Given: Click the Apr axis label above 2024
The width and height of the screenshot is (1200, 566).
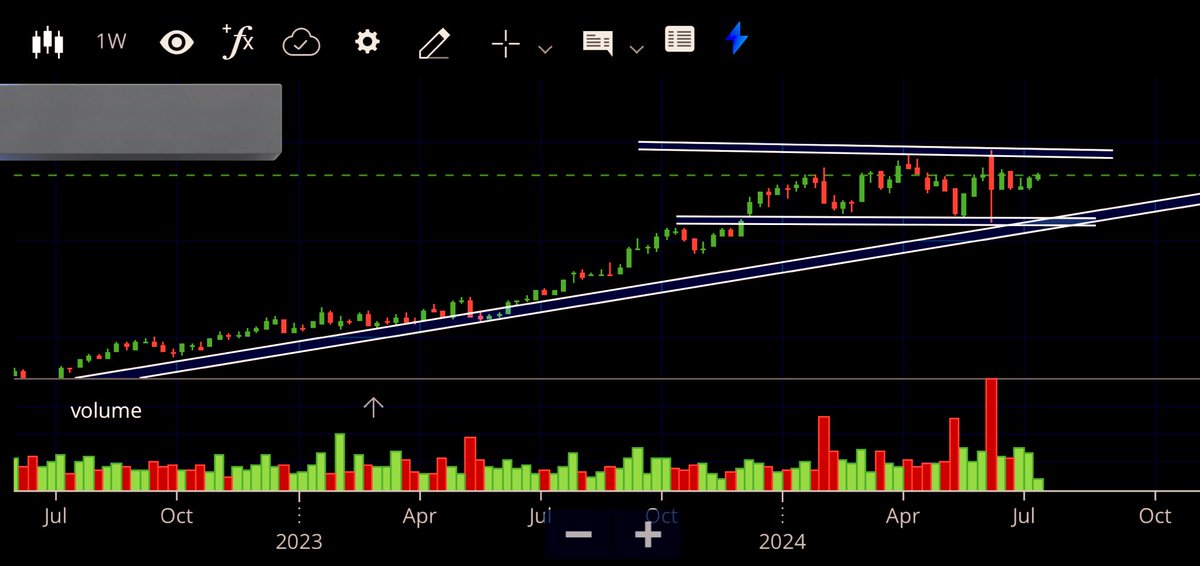Looking at the screenshot, I should click(x=904, y=516).
